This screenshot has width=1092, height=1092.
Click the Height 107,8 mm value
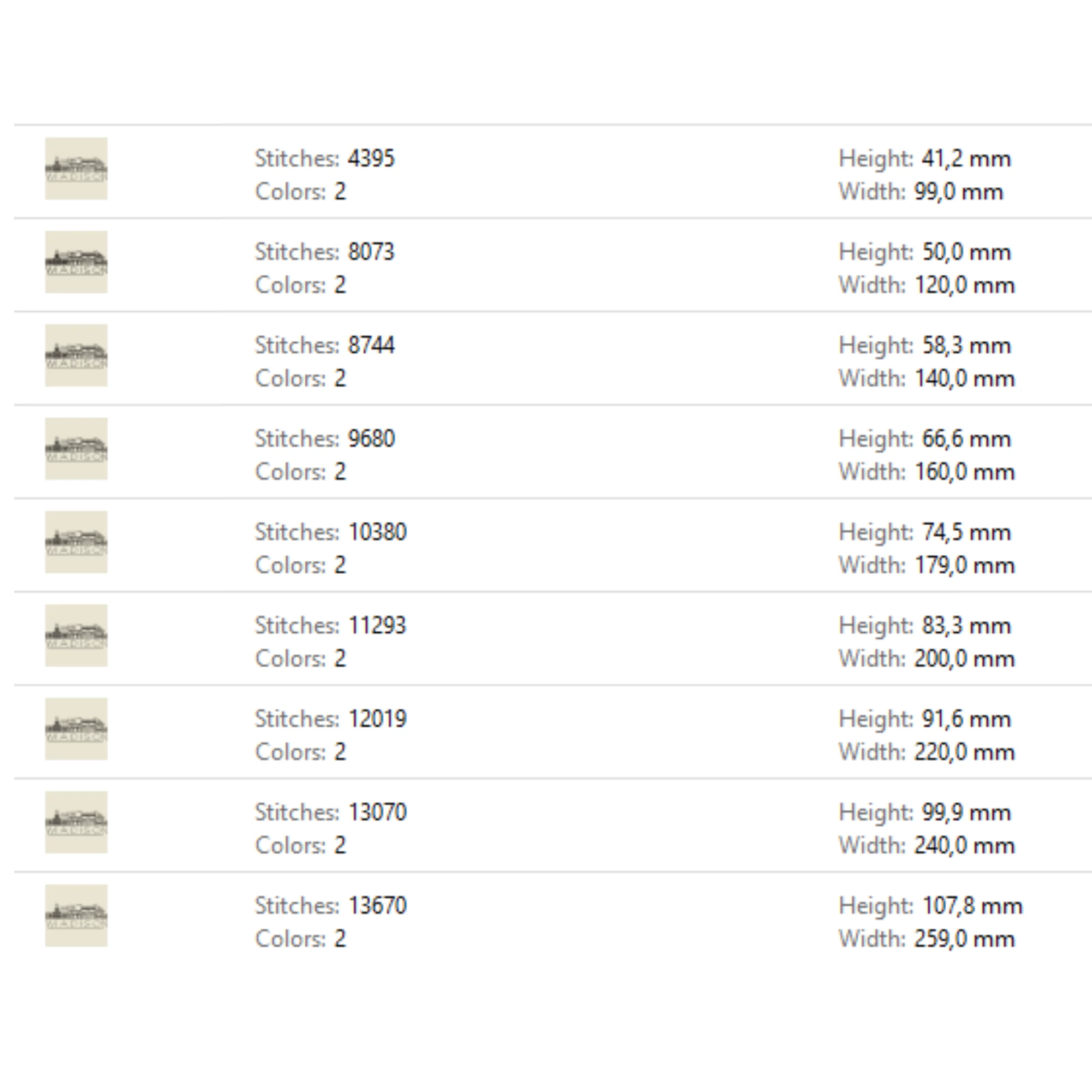tap(972, 905)
